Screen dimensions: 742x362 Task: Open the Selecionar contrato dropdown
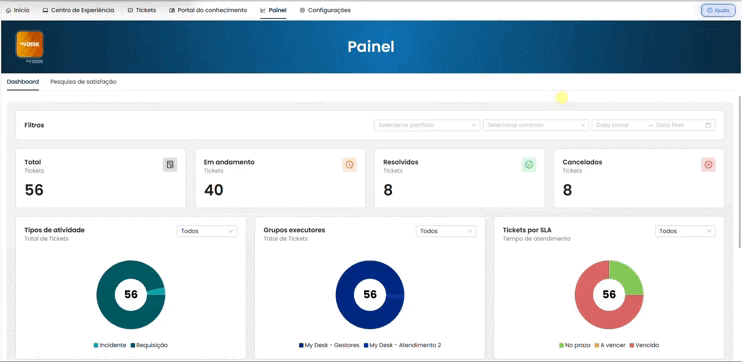(x=536, y=125)
